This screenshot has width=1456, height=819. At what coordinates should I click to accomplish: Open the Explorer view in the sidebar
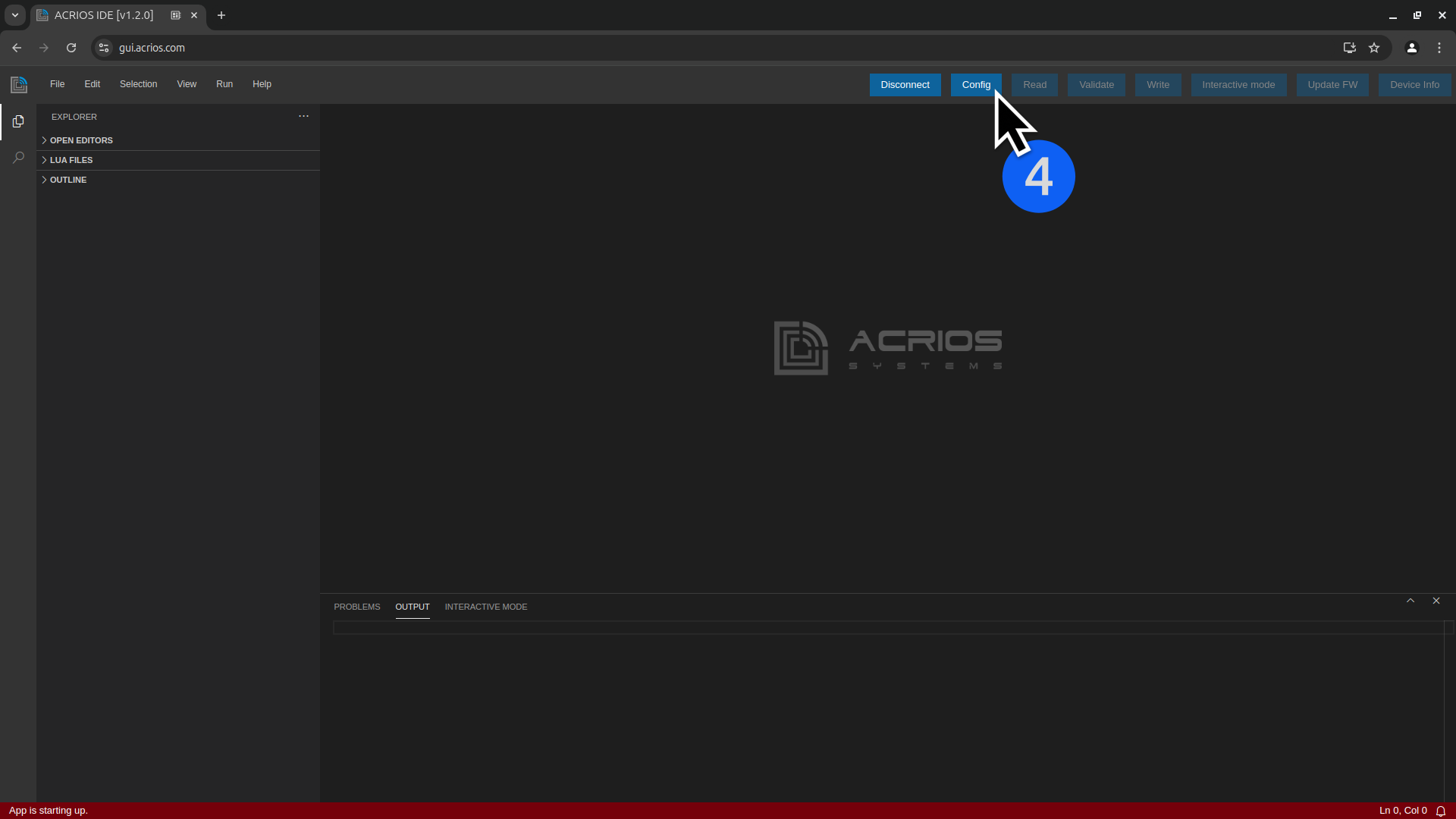click(x=17, y=121)
